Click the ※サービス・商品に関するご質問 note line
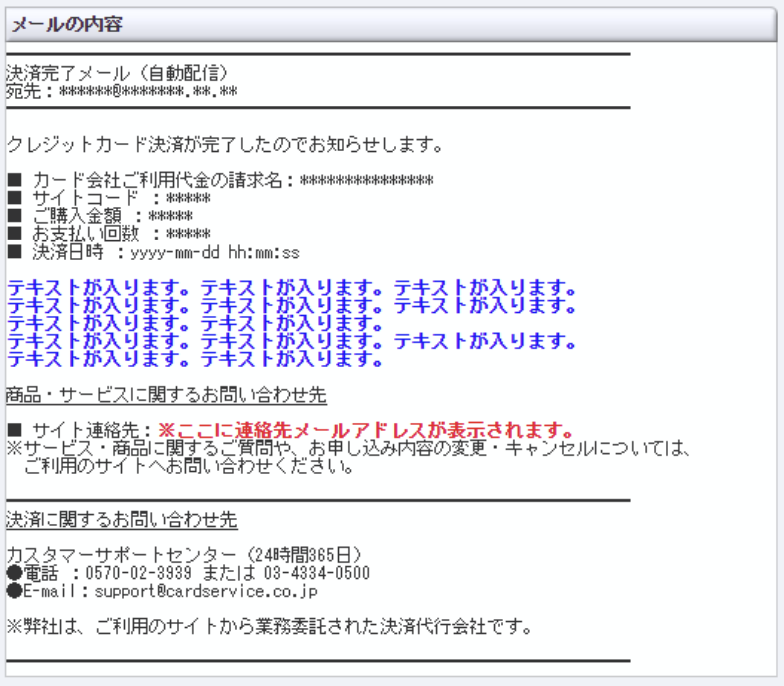784x686 pixels. point(348,448)
